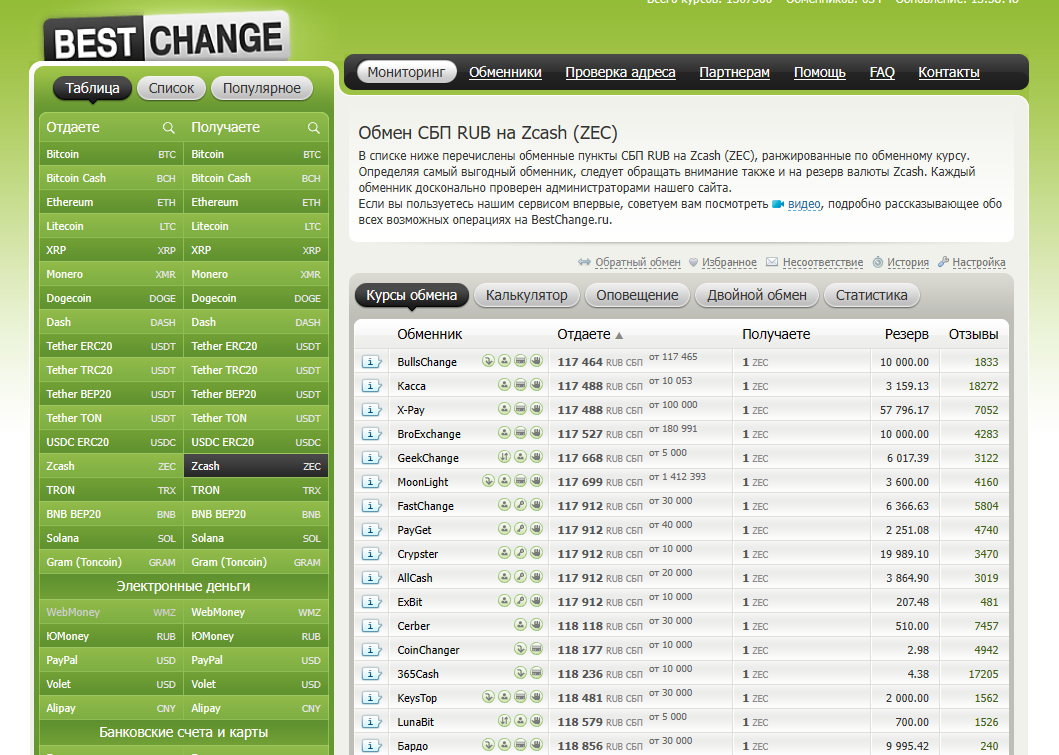1059x755 pixels.
Task: Open info icon for KeysTop row
Action: point(371,698)
